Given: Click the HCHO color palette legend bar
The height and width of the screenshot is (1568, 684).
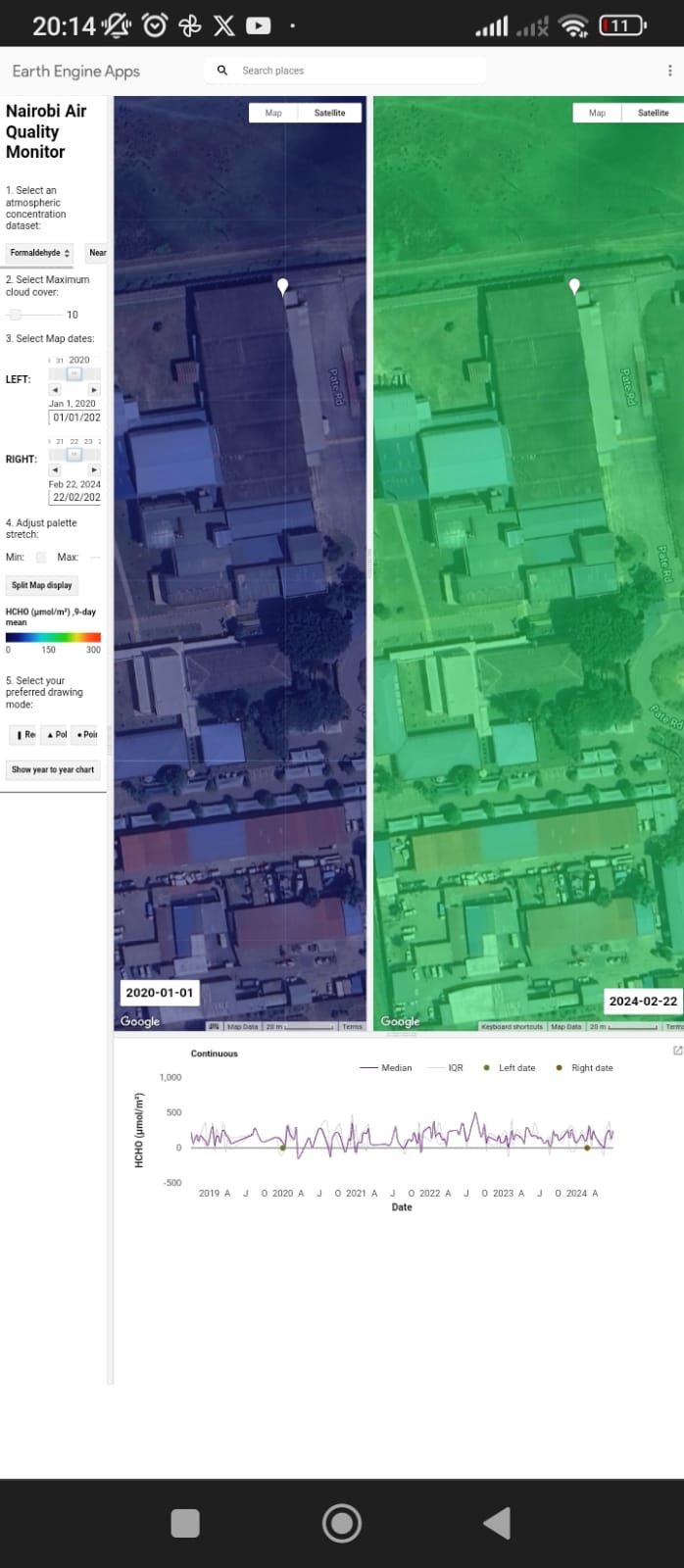Looking at the screenshot, I should 53,637.
